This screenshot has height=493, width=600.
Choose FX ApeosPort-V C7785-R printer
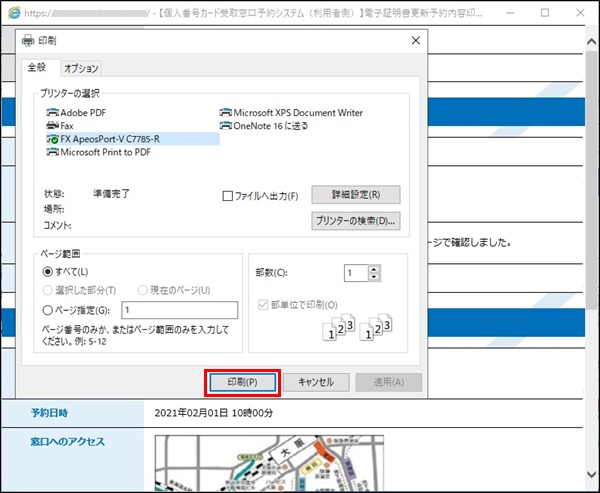coord(110,140)
